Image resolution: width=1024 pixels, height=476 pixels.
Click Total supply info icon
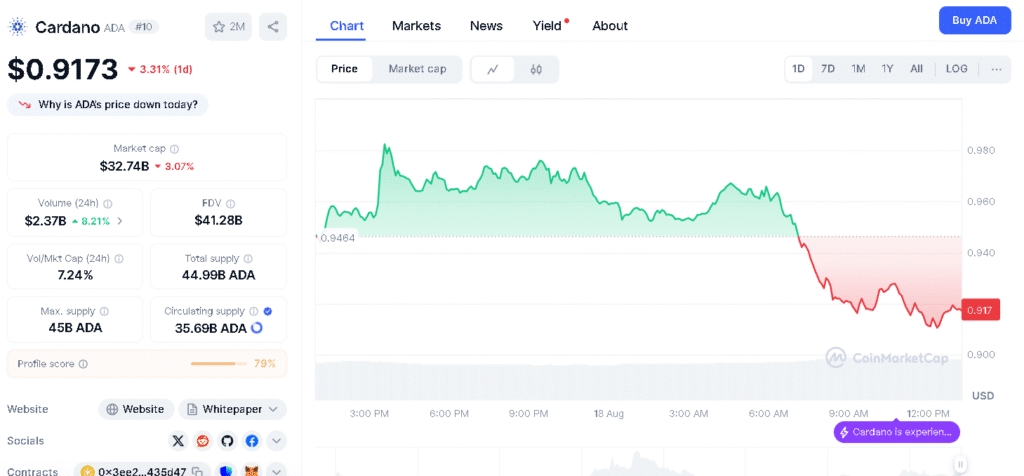pos(248,259)
